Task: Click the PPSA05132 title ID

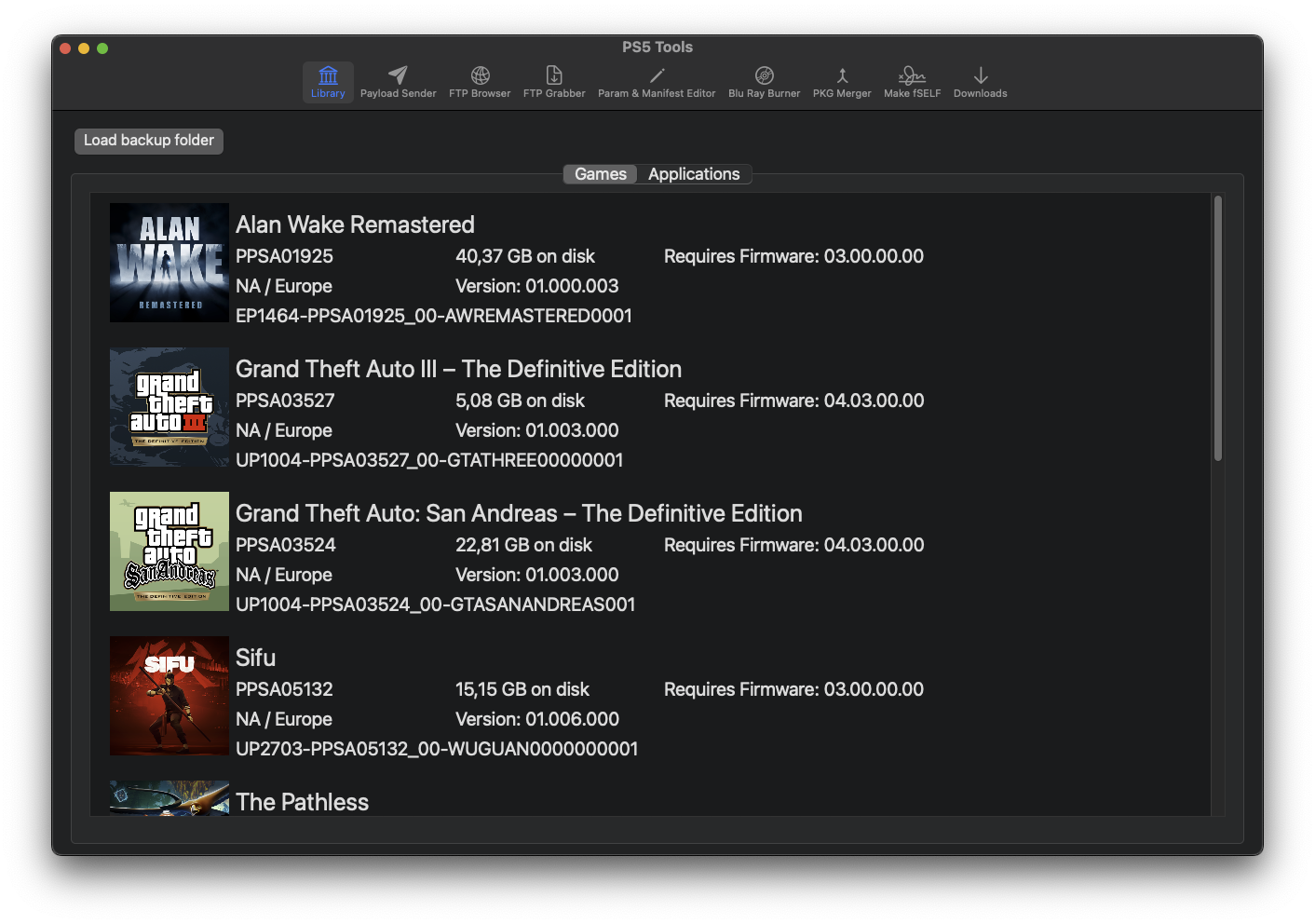Action: 284,689
